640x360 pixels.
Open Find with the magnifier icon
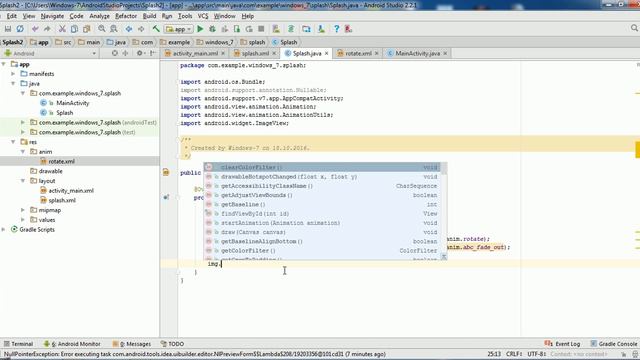point(102,29)
